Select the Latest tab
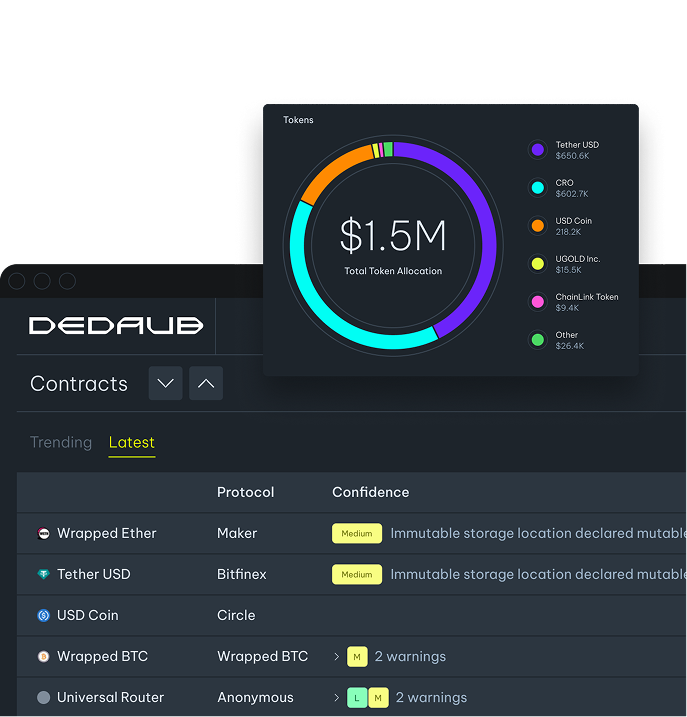The width and height of the screenshot is (687, 717). click(131, 442)
